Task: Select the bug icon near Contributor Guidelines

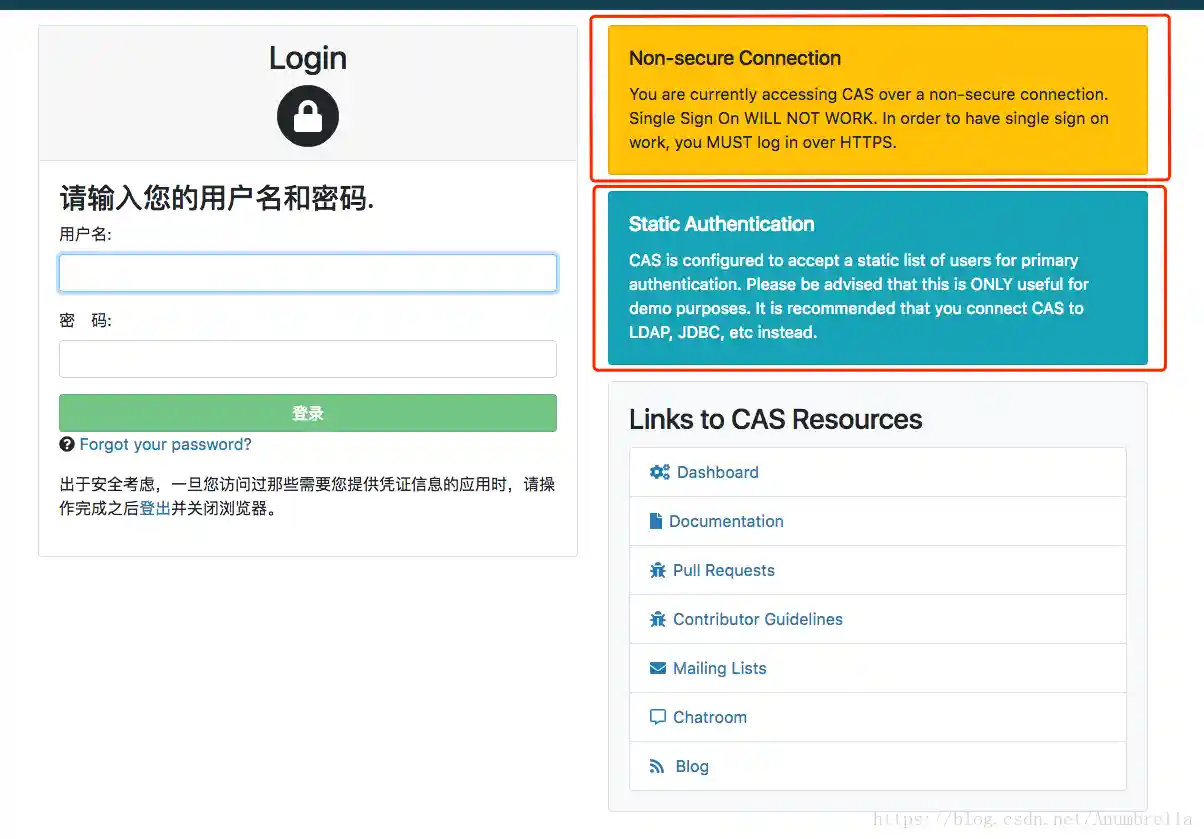Action: tap(659, 619)
